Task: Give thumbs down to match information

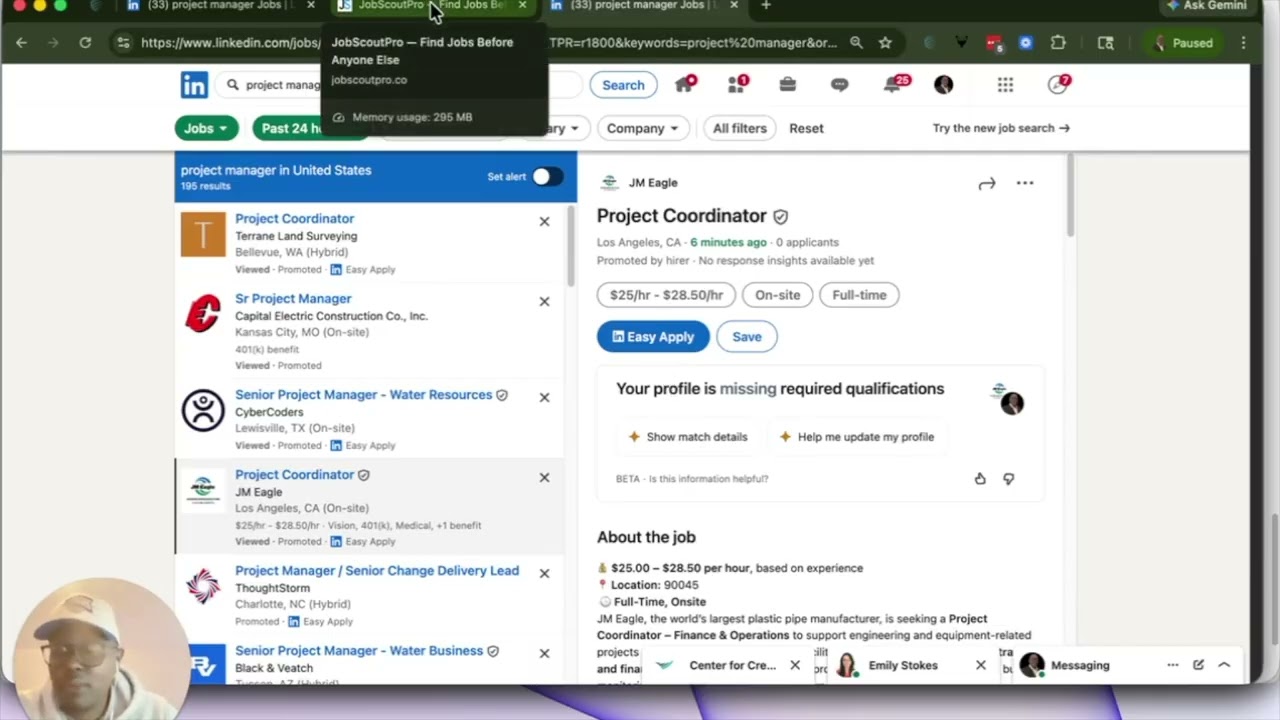Action: [x=1008, y=479]
